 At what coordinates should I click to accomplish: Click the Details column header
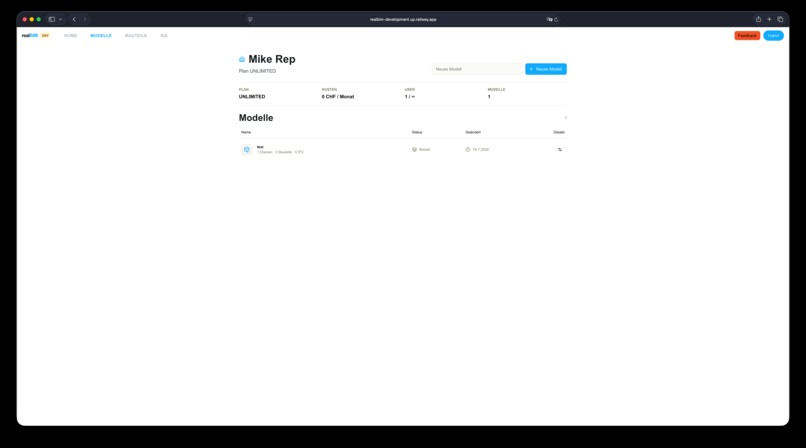[559, 132]
